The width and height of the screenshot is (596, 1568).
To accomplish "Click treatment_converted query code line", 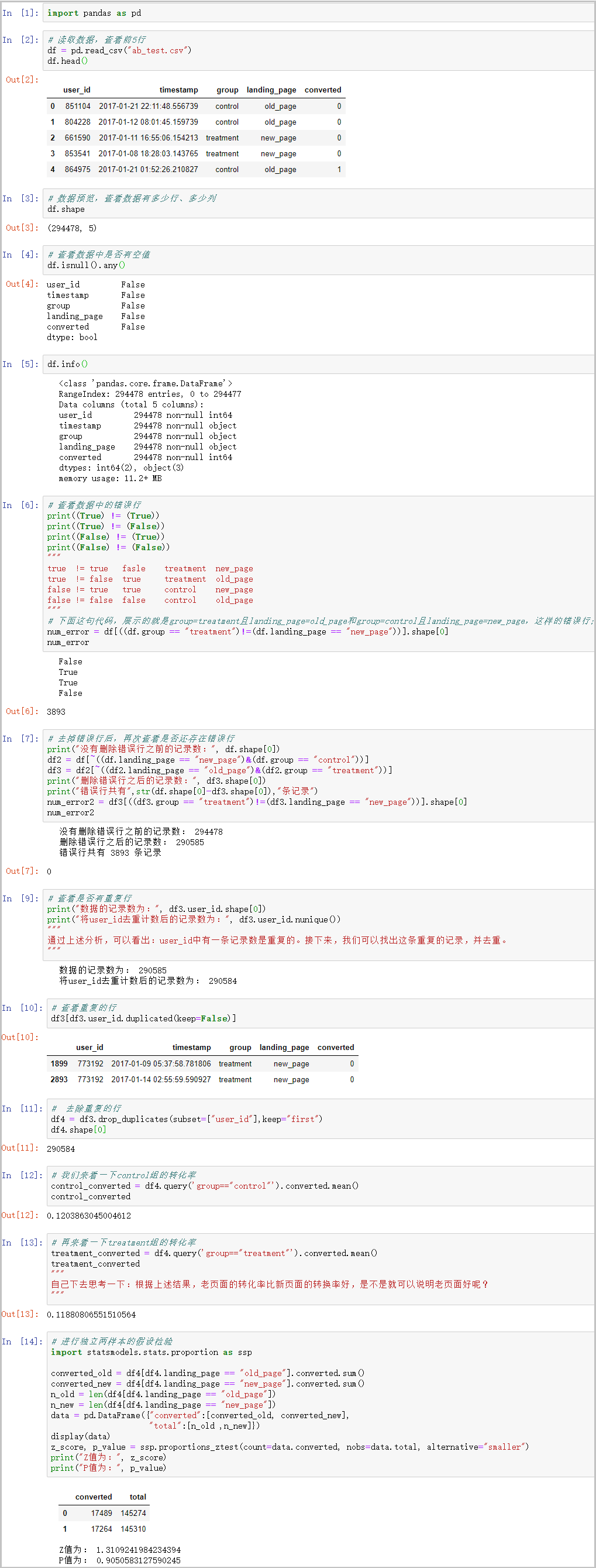I will (x=214, y=1253).
